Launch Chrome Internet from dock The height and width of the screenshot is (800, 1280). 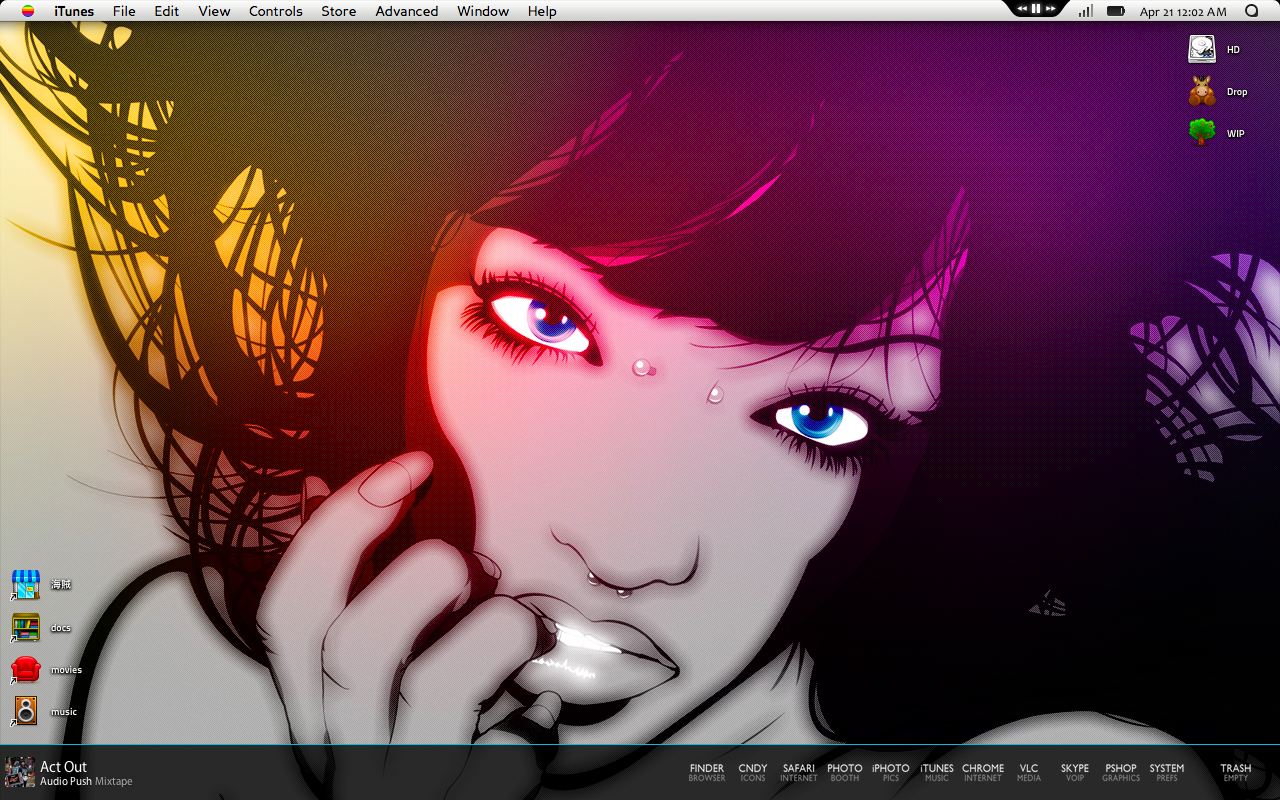[983, 773]
